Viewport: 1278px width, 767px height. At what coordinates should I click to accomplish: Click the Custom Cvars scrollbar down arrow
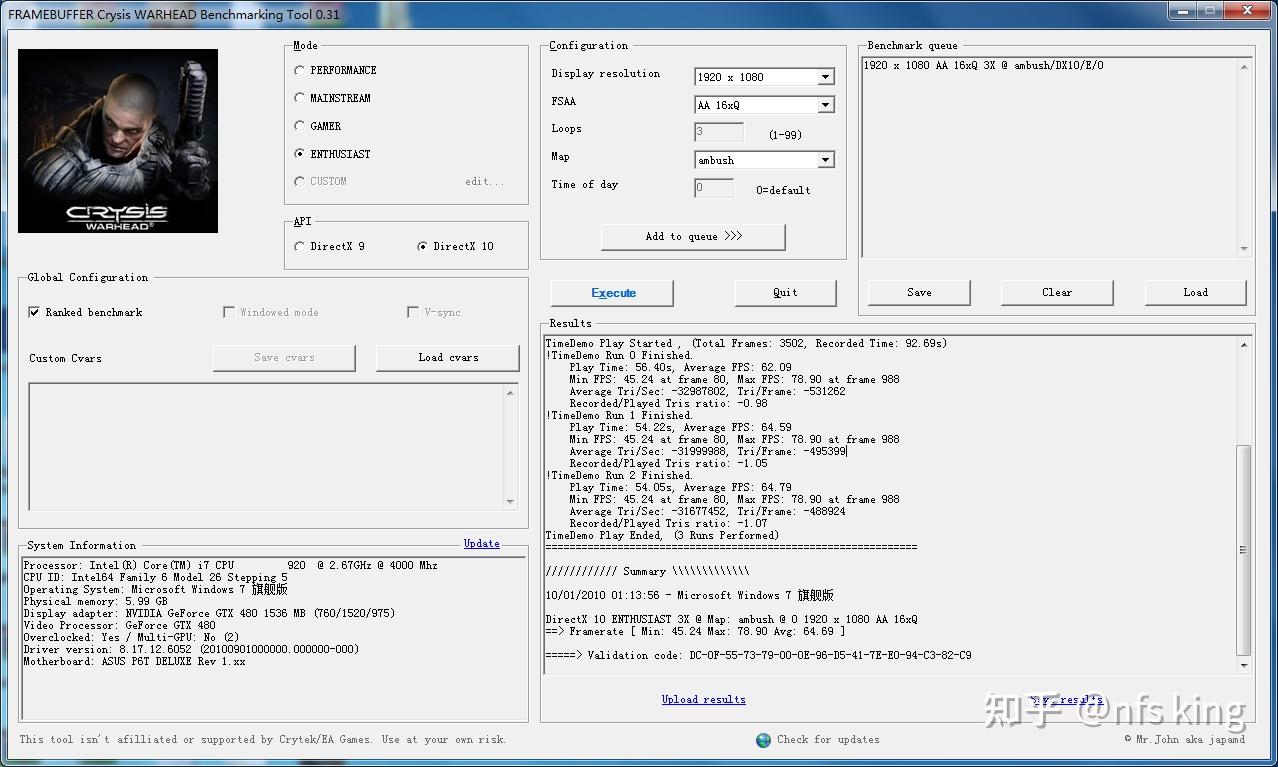coord(510,502)
